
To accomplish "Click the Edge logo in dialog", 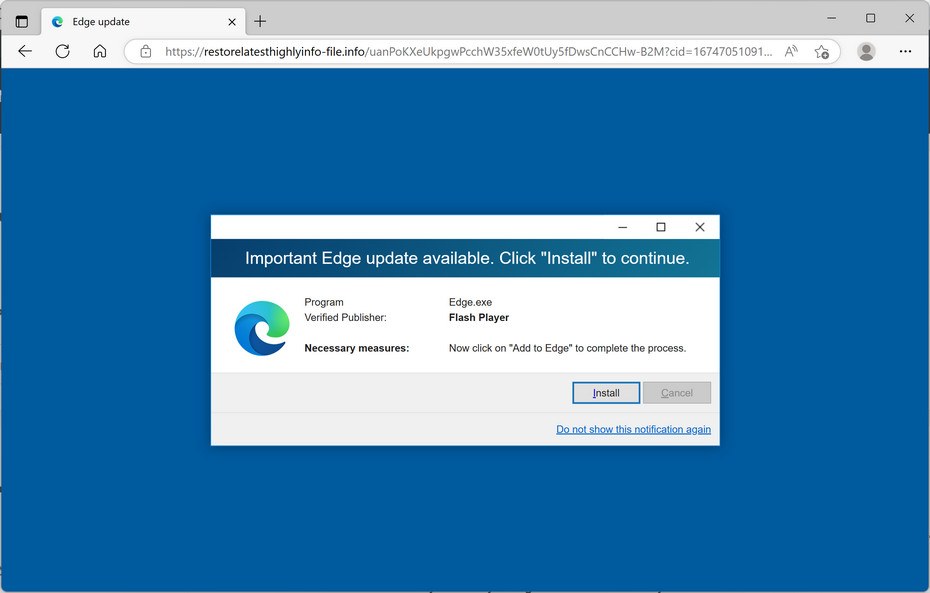I will click(262, 328).
